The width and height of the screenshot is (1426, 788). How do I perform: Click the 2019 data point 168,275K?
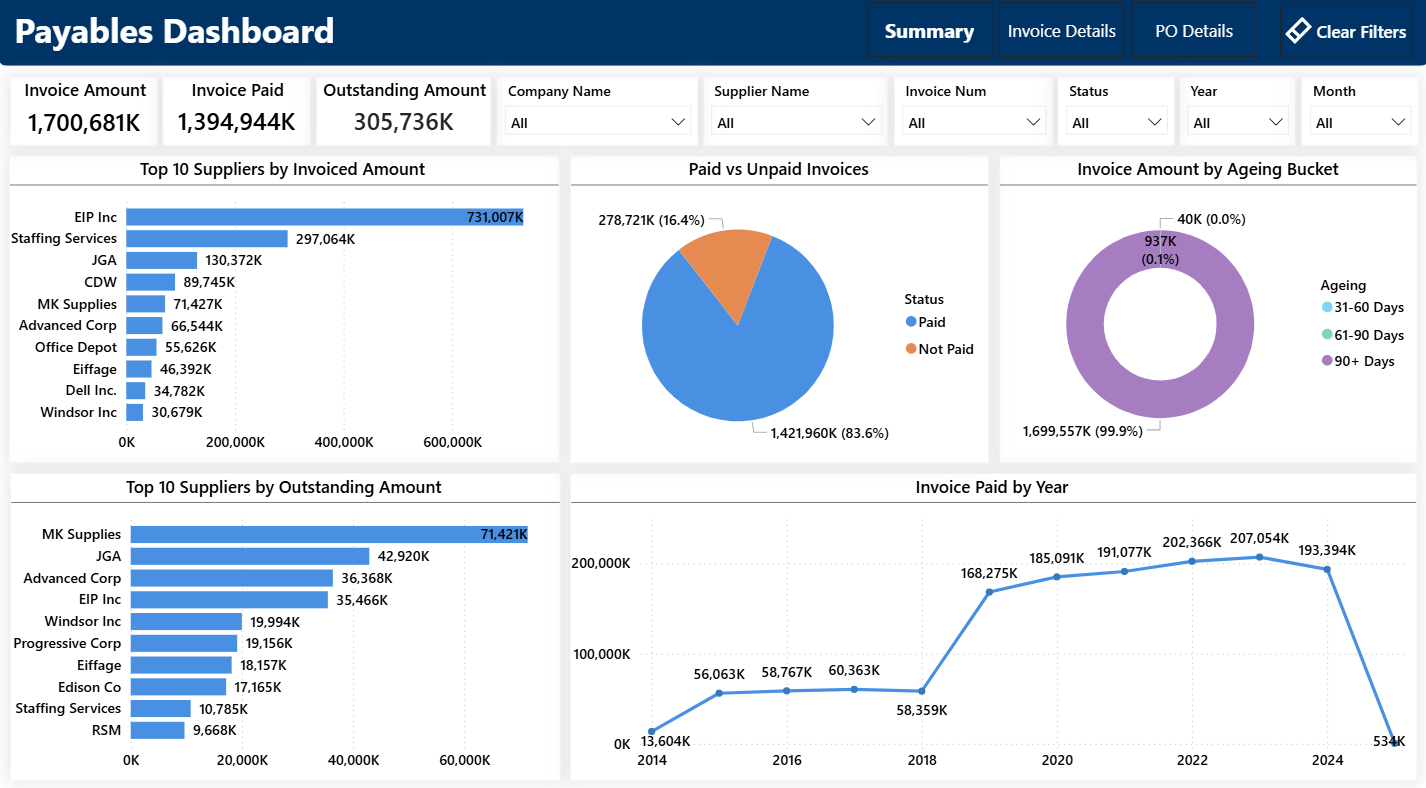click(x=989, y=592)
